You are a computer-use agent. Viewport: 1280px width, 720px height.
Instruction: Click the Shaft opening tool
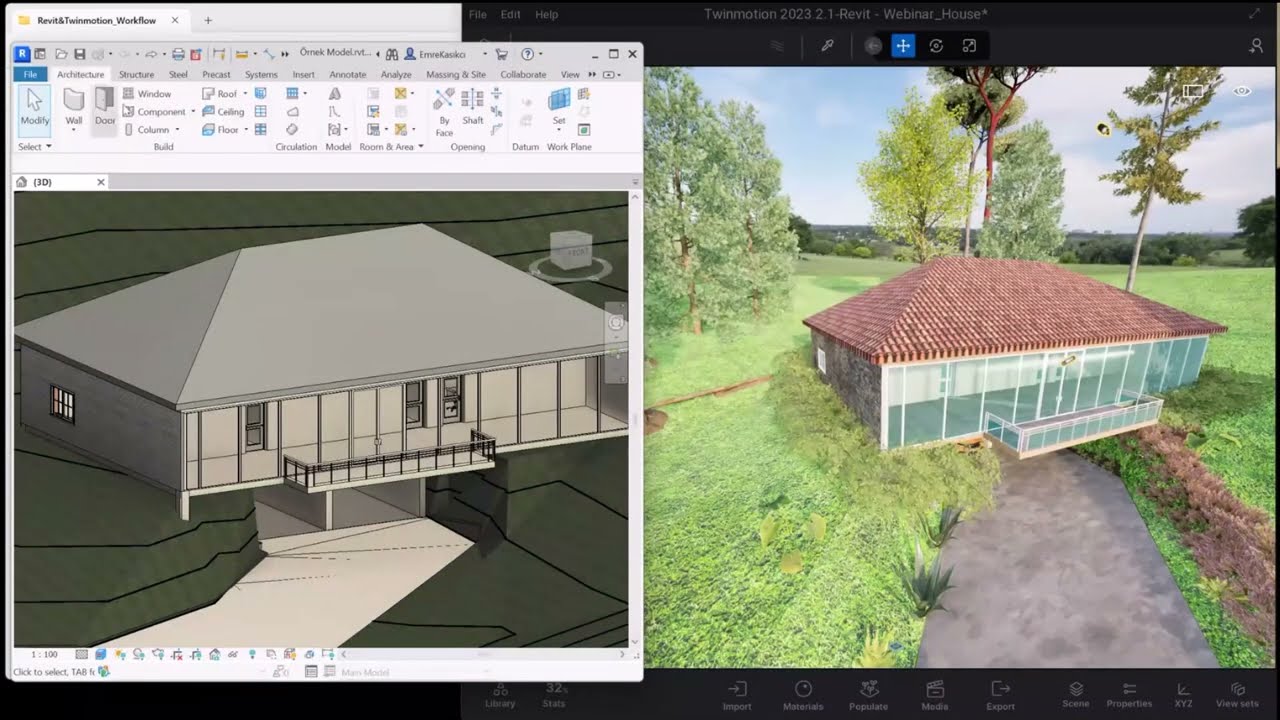tap(472, 106)
